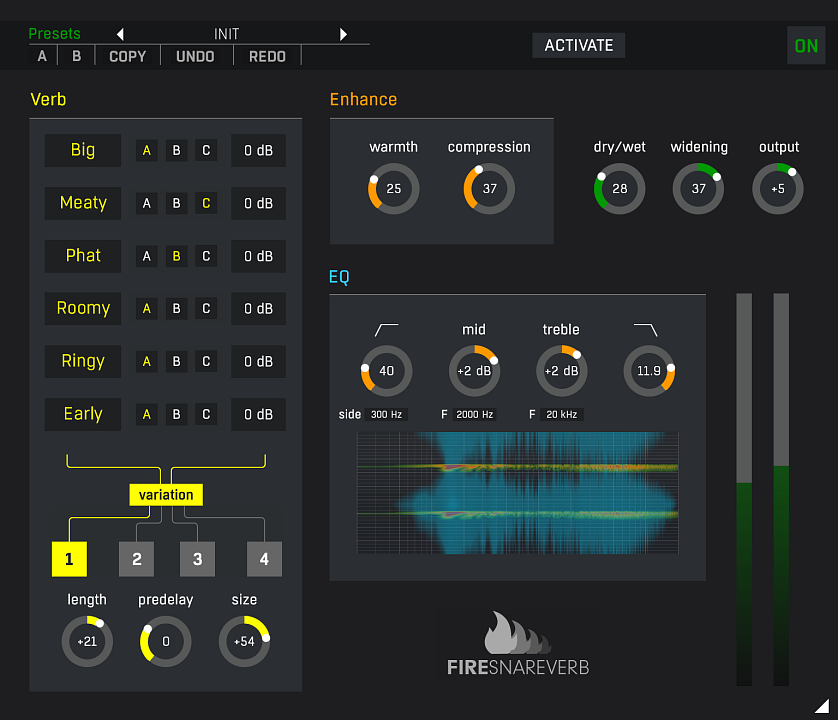Click the high-cut knob showing 11.9
This screenshot has height=720, width=838.
click(649, 371)
